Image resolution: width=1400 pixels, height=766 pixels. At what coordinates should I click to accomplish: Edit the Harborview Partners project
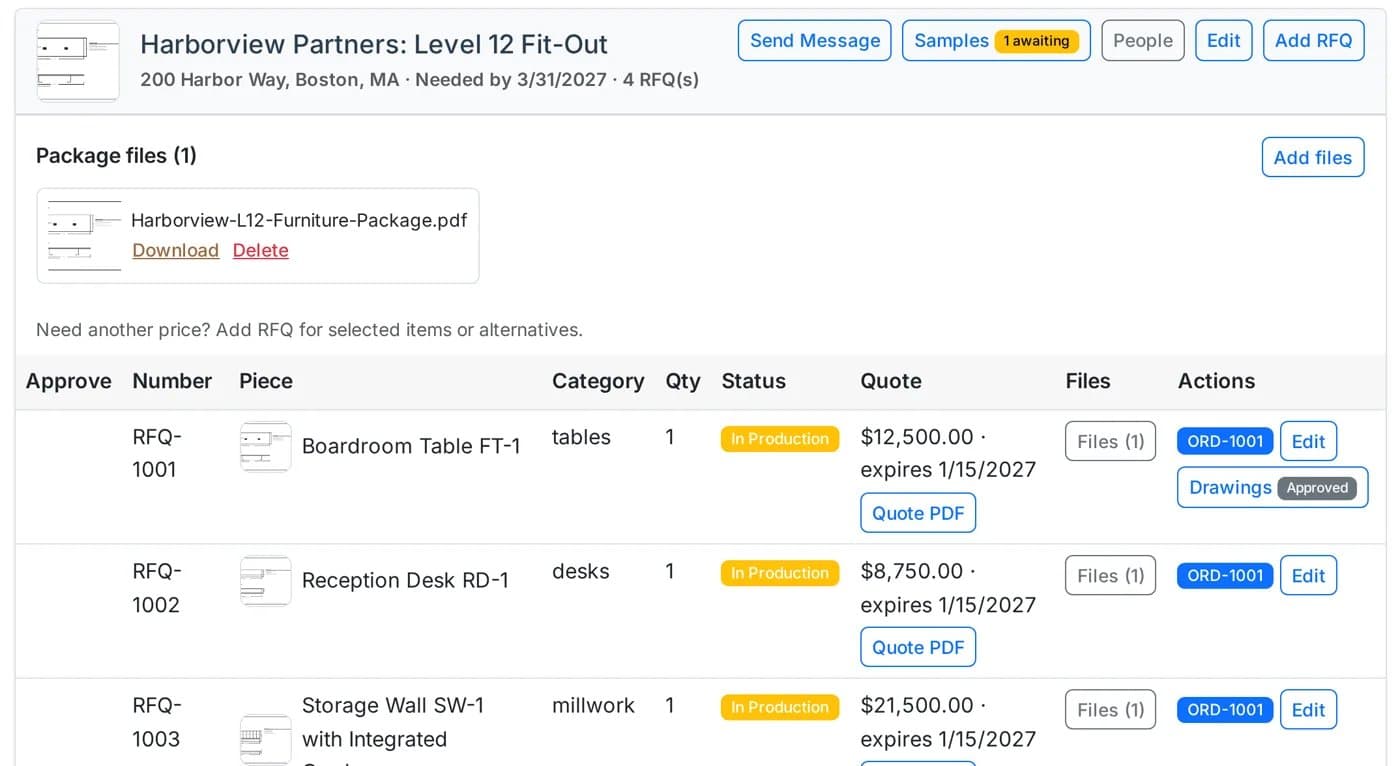[x=1223, y=41]
